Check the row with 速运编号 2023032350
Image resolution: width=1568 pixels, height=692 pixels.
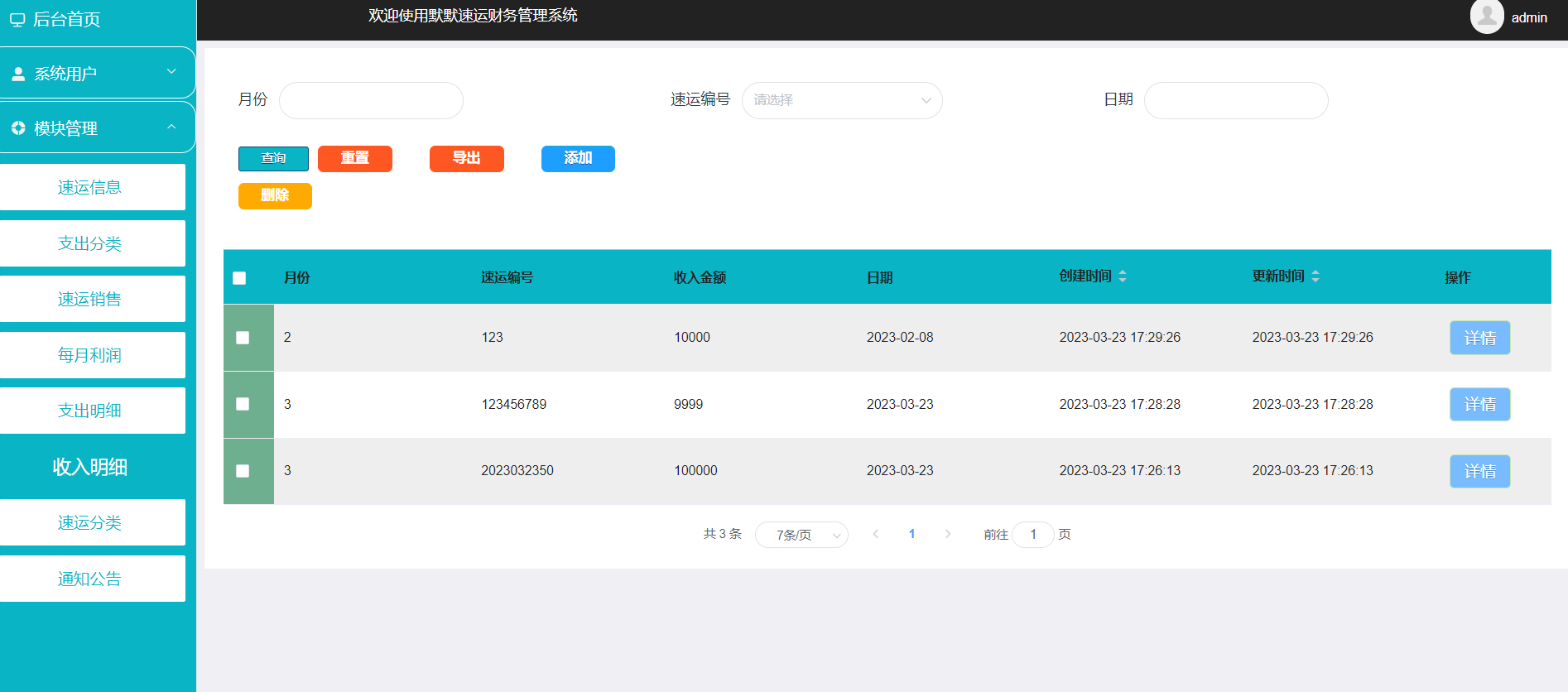243,471
